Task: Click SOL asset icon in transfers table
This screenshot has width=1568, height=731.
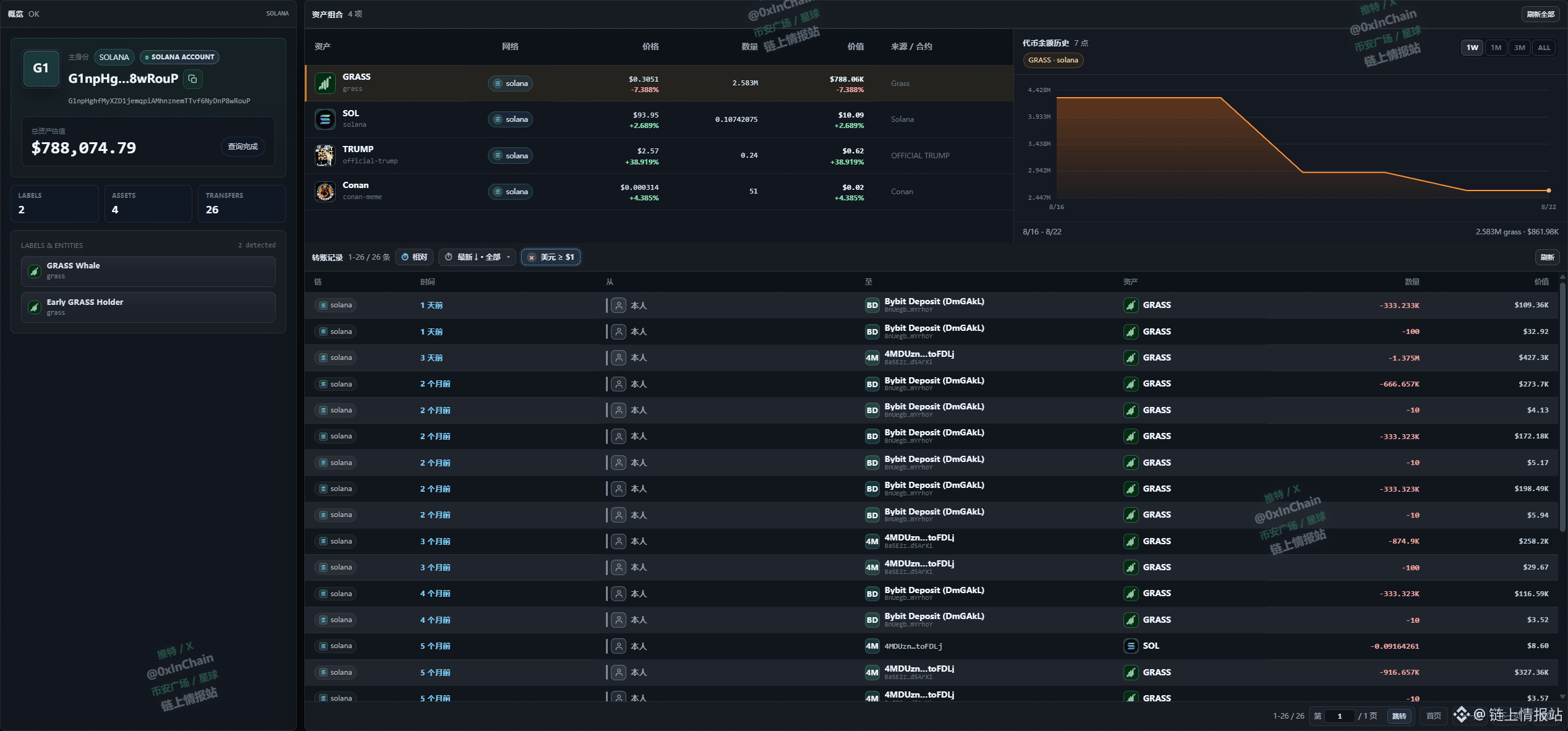Action: click(1130, 646)
